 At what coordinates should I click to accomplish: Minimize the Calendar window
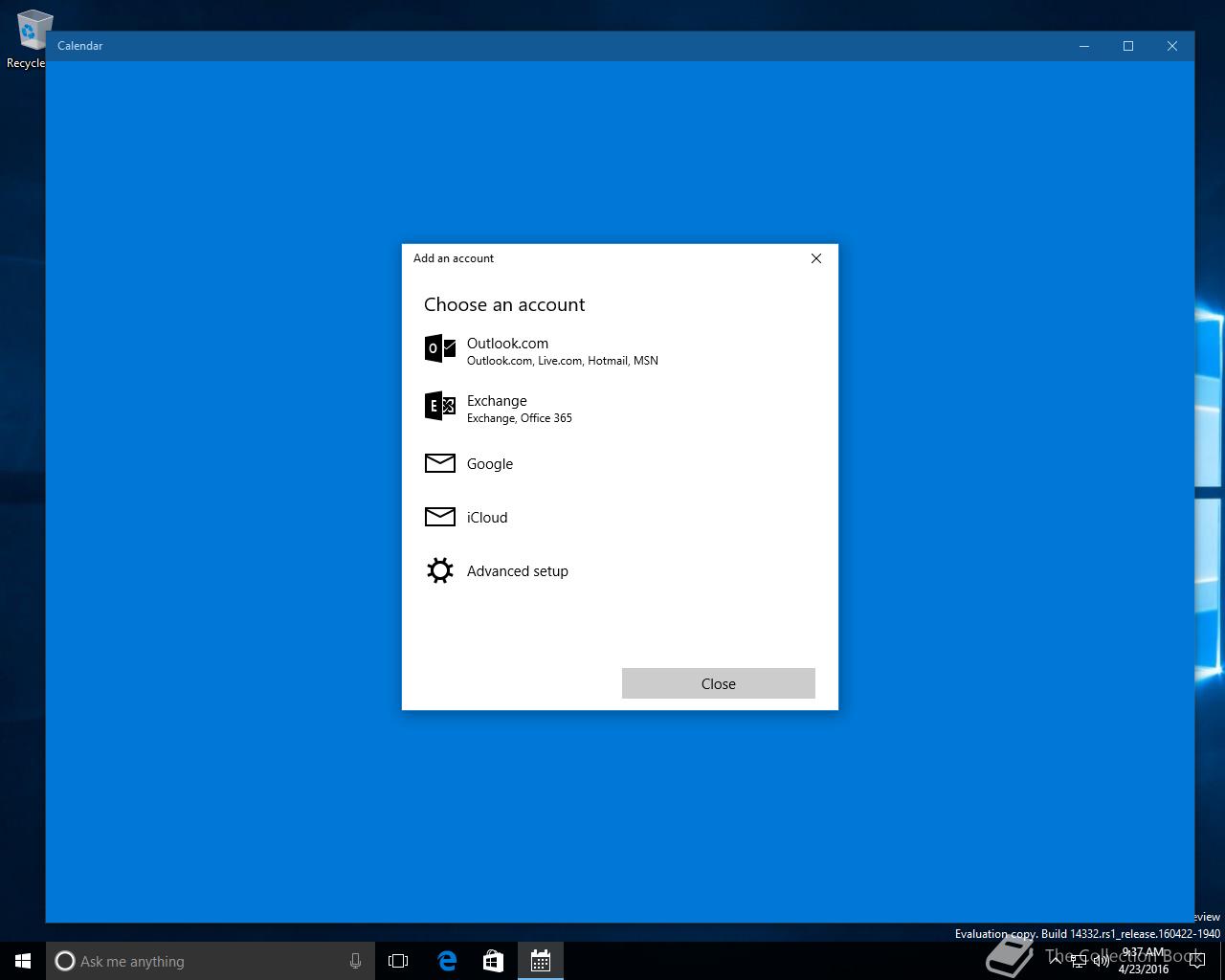(x=1084, y=46)
